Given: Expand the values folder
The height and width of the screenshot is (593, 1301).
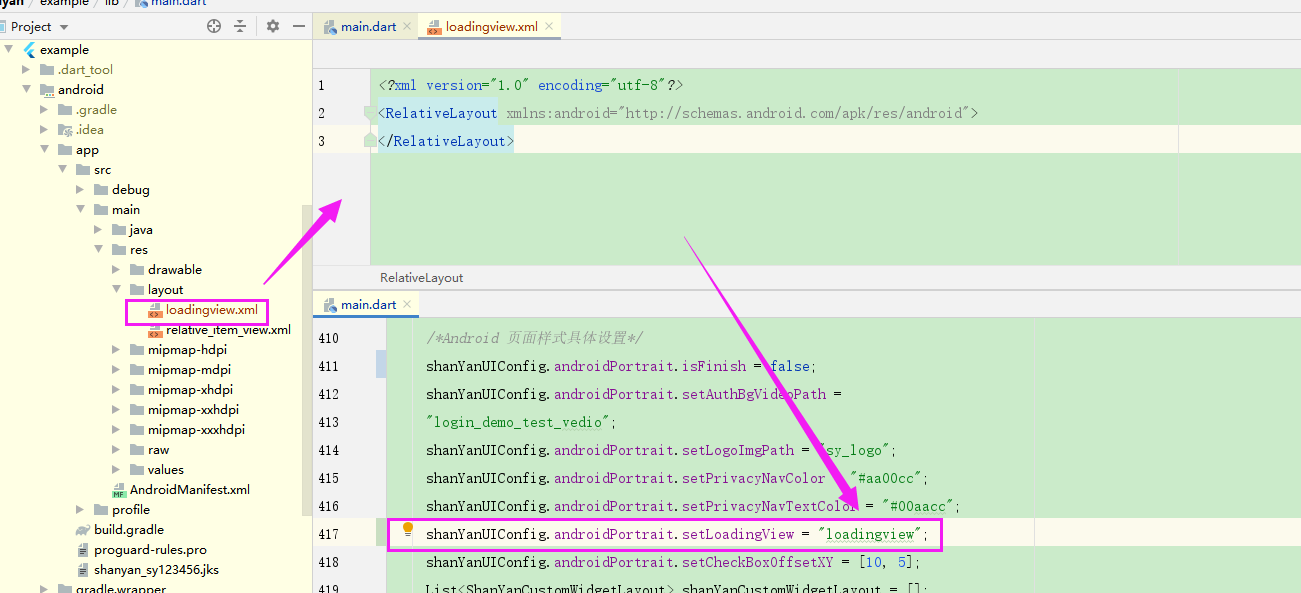Looking at the screenshot, I should (117, 470).
